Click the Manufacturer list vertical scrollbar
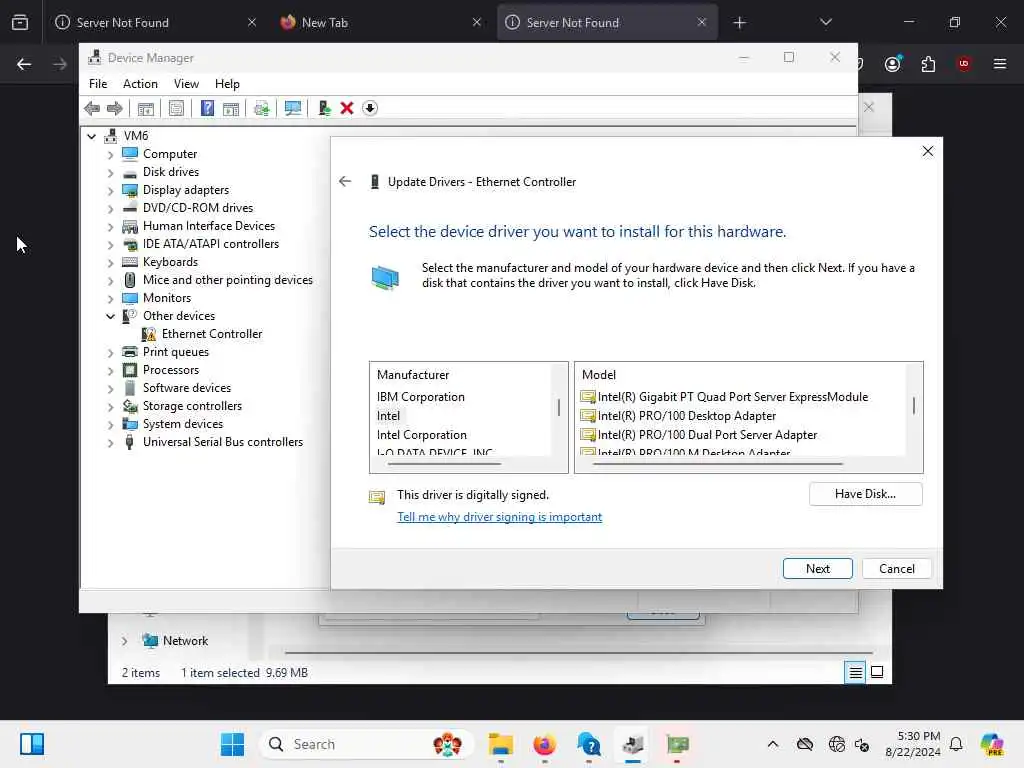 point(559,408)
